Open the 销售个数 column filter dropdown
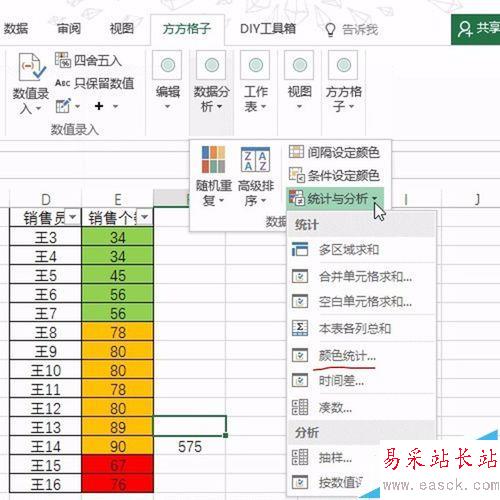 tap(144, 217)
